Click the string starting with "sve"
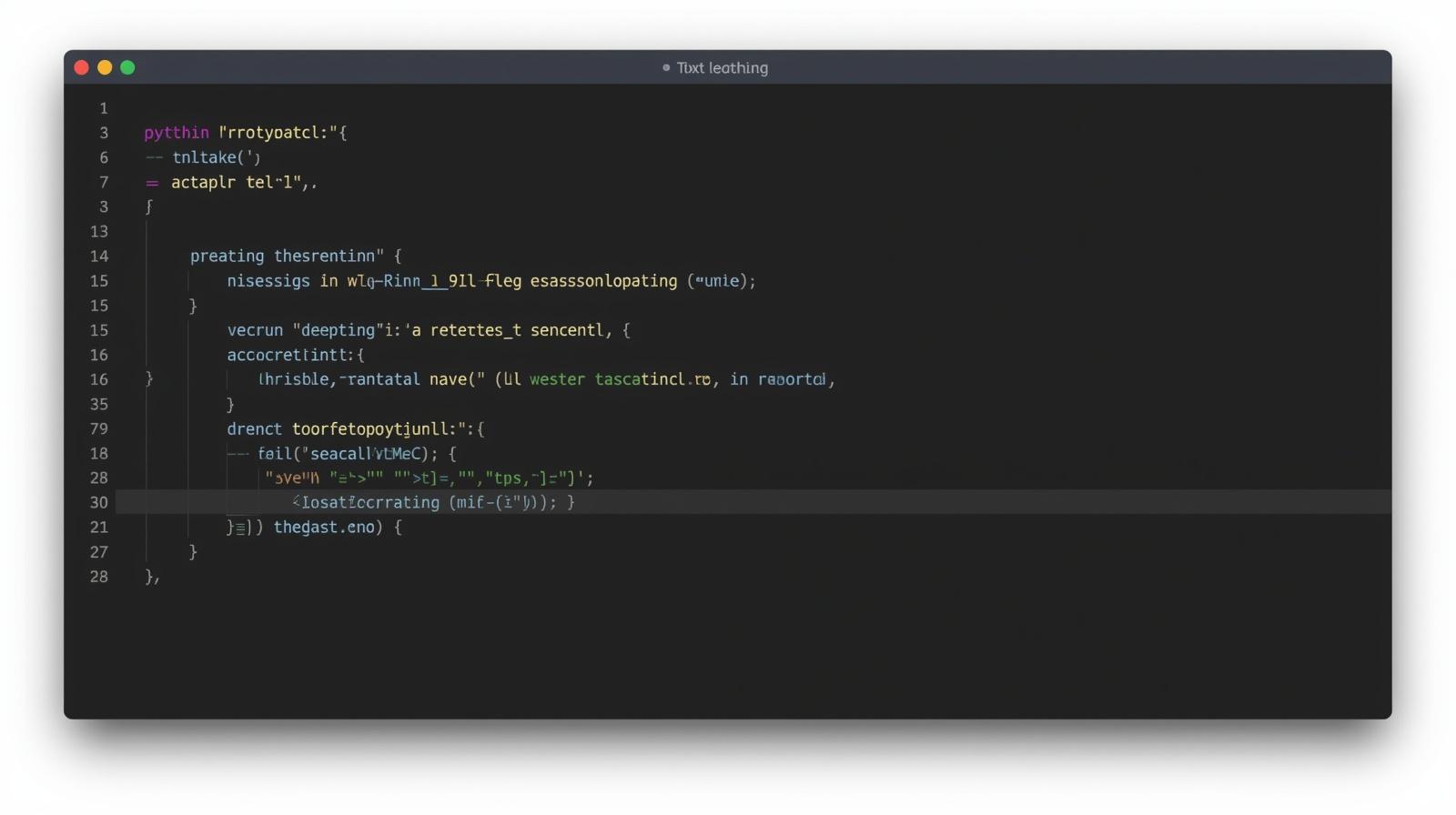This screenshot has width=1456, height=815. coord(292,478)
